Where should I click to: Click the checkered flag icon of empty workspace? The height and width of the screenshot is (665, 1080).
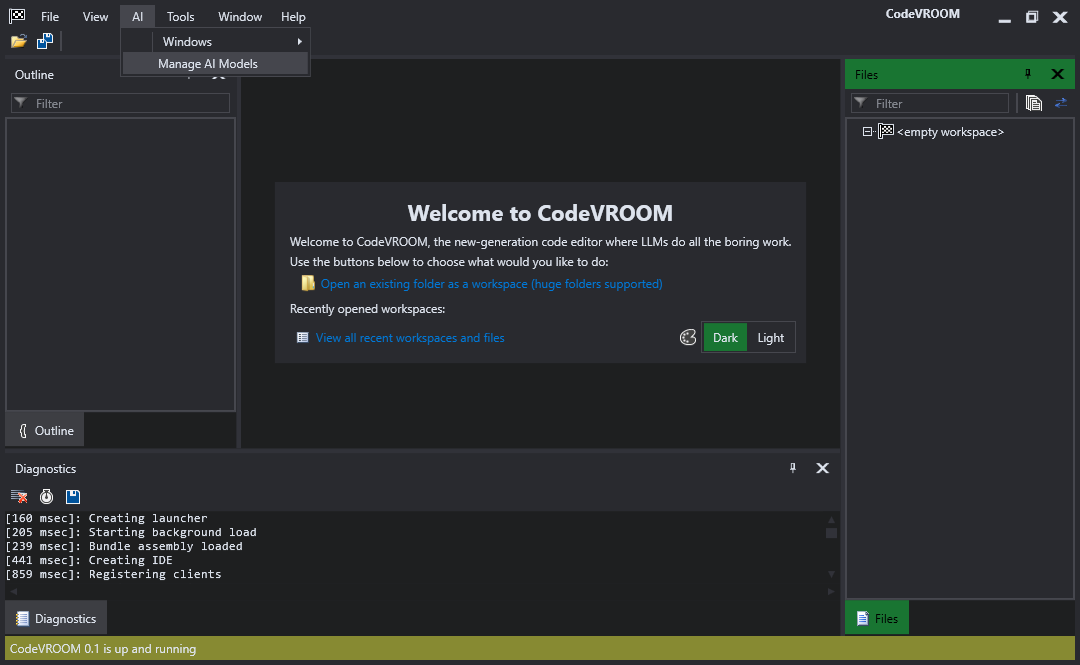pyautogui.click(x=886, y=131)
